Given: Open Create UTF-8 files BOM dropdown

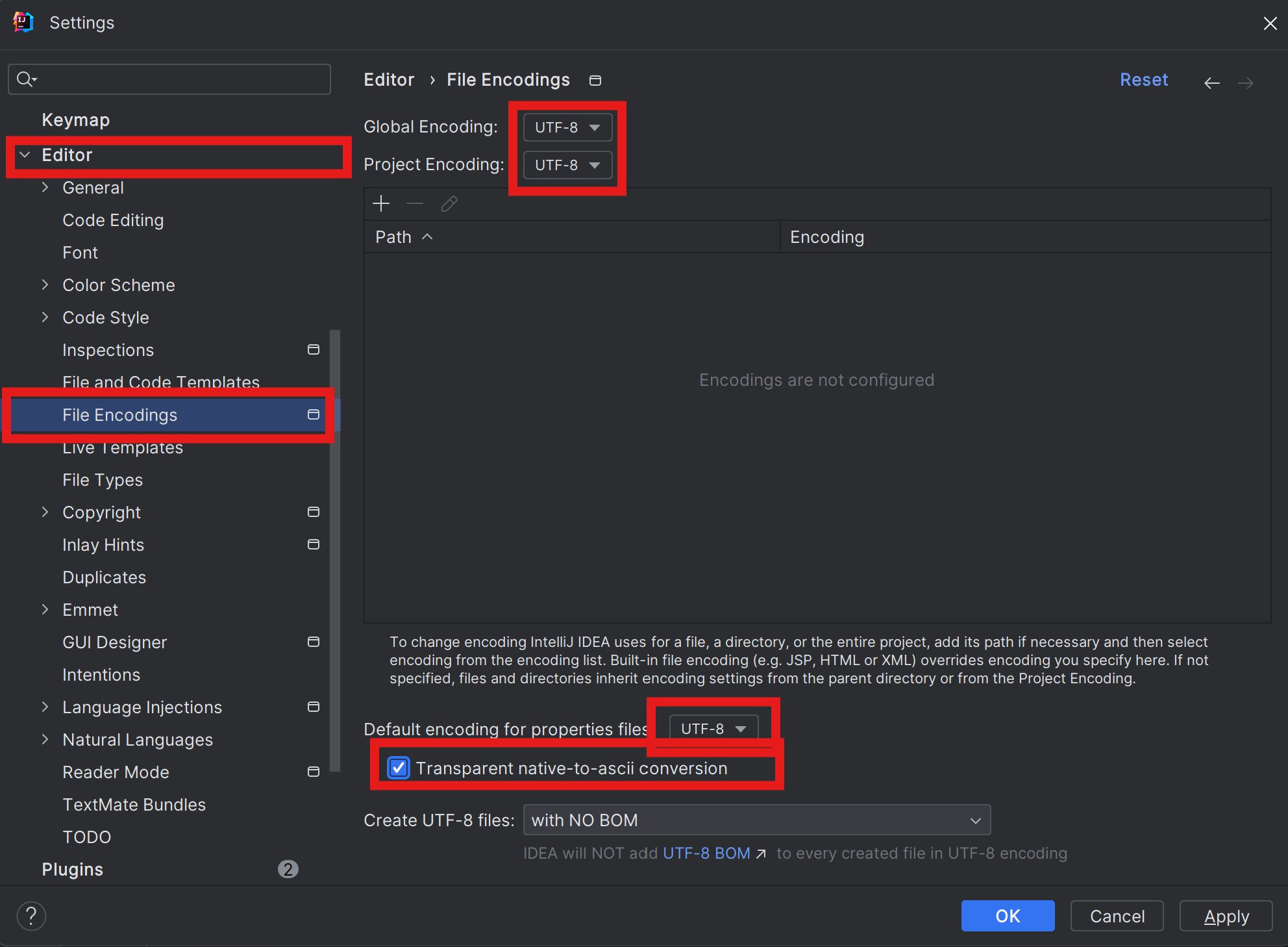Looking at the screenshot, I should pos(756,820).
